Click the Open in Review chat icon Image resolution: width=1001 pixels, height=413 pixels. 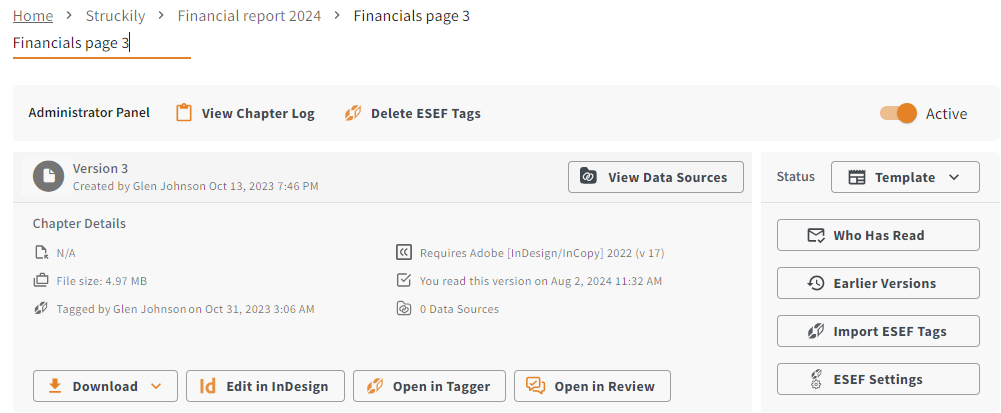point(536,386)
